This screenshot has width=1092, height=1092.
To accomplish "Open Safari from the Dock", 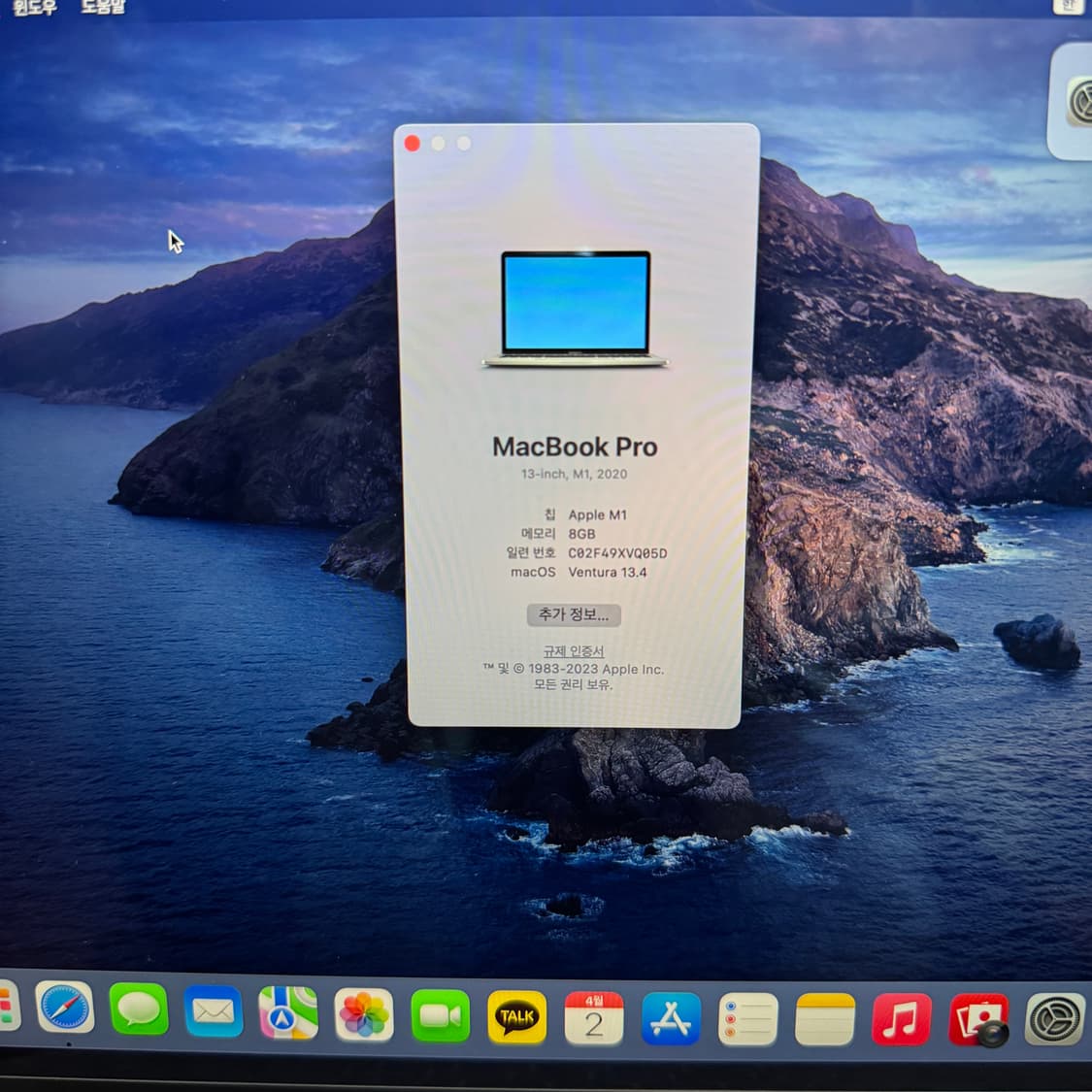I will 64,1007.
